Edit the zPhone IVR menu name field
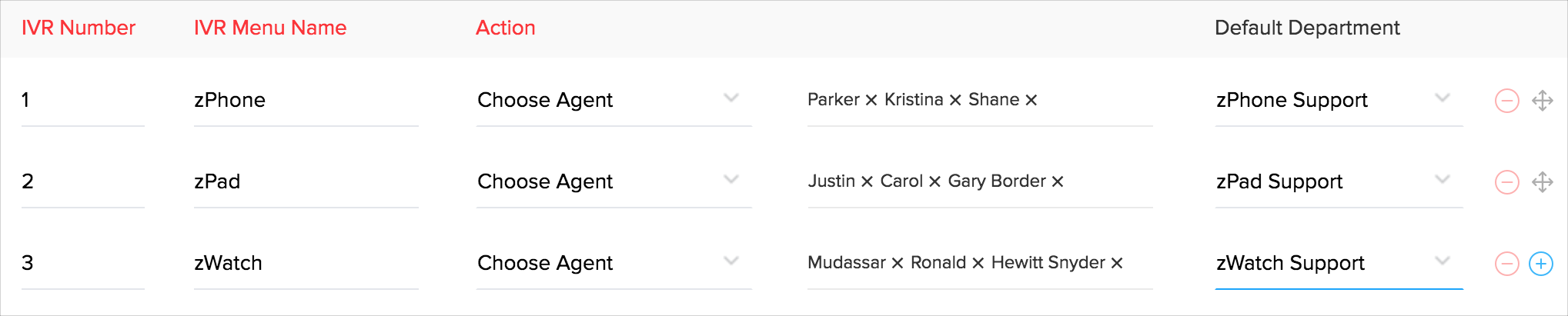This screenshot has height=316, width=1568. 305,100
